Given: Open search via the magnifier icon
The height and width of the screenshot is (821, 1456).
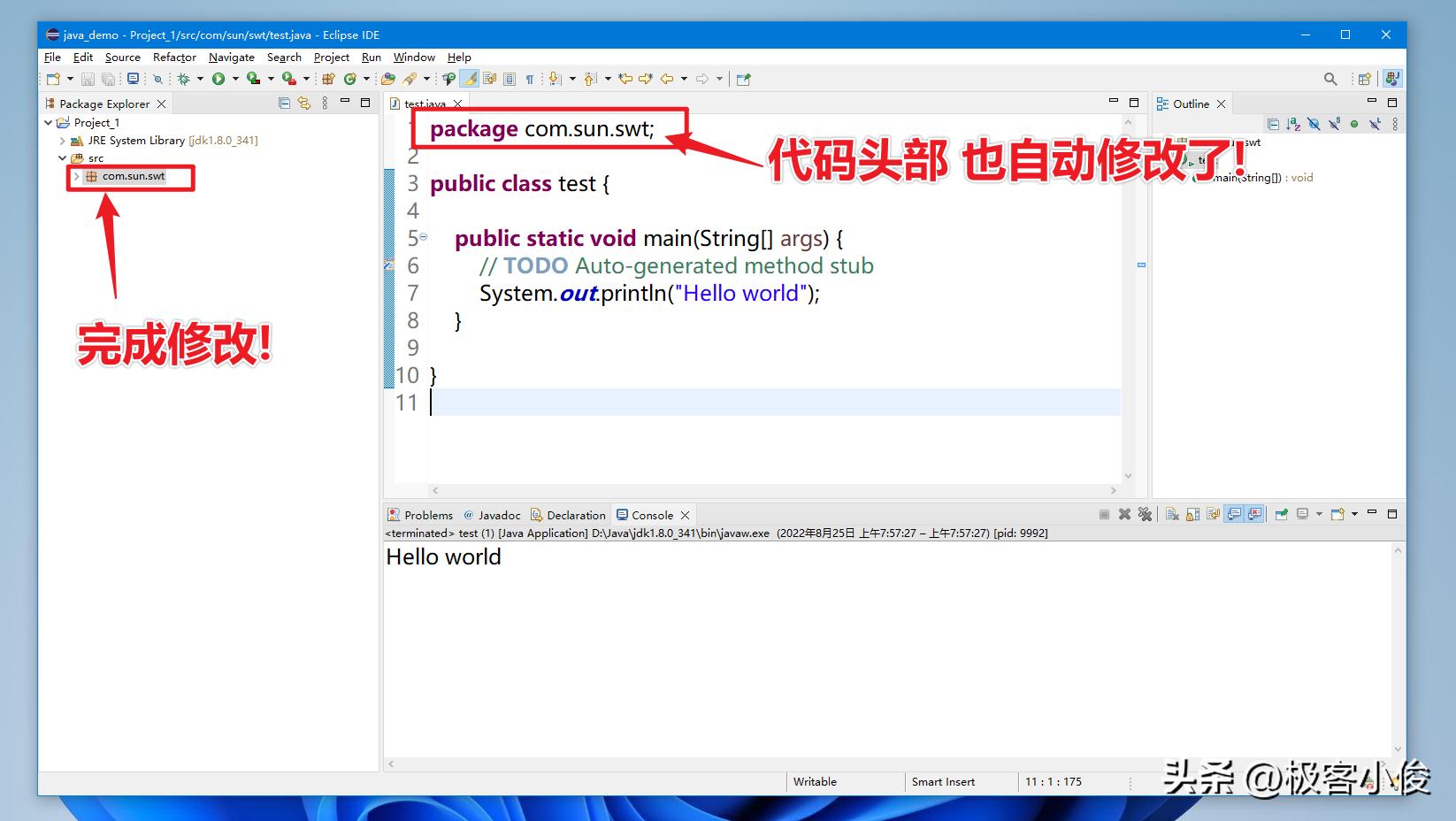Looking at the screenshot, I should tap(1330, 79).
